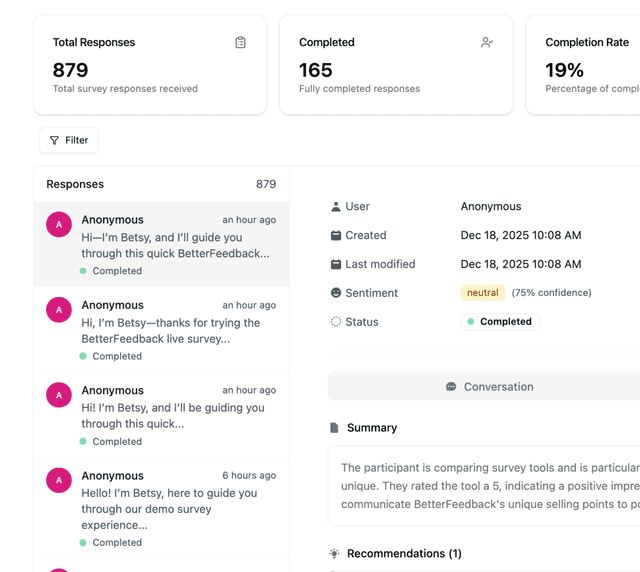Click the clipboard icon on Total Responses card
This screenshot has width=640, height=572.
240,43
